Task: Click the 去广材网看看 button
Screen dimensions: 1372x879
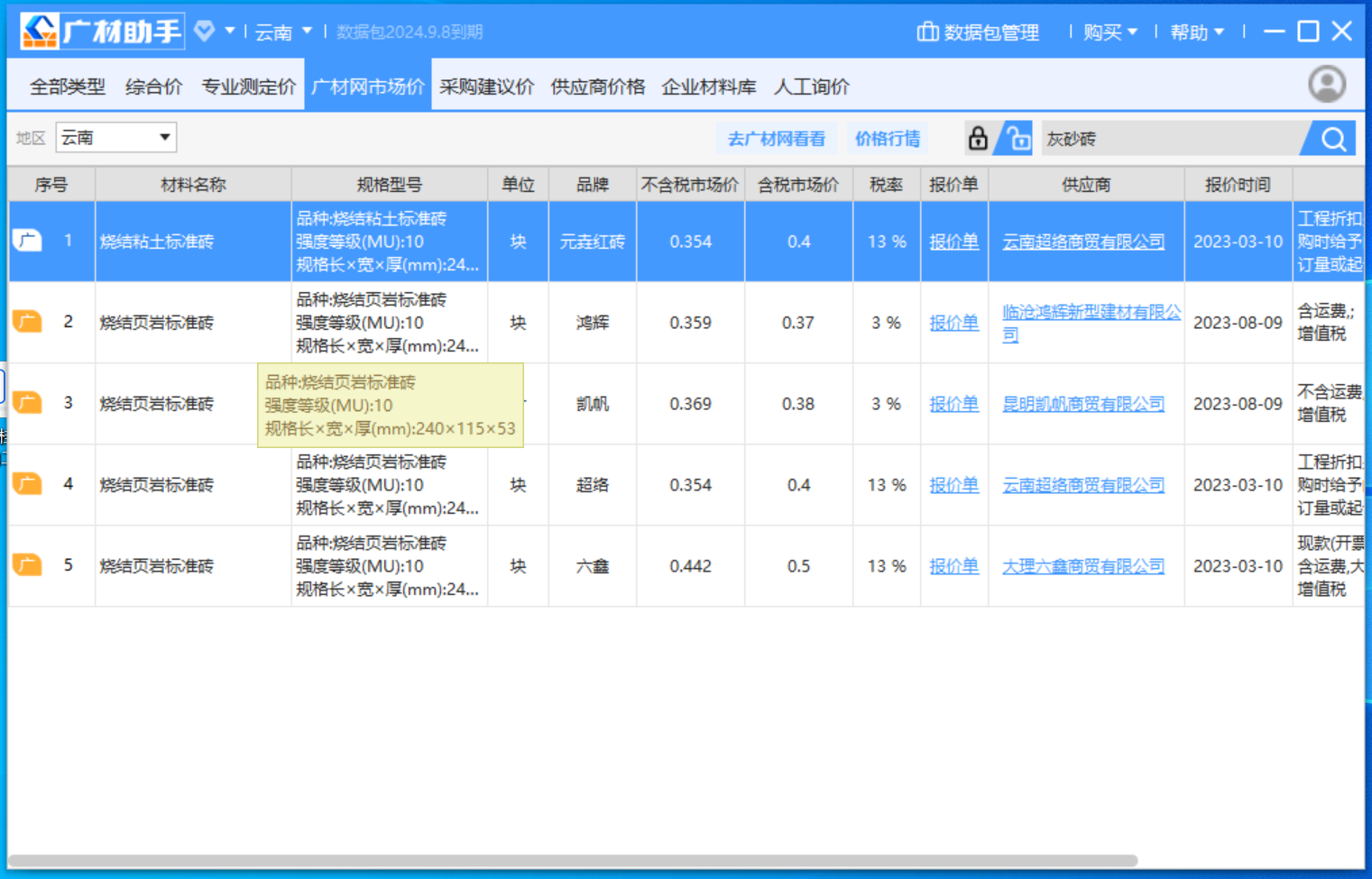Action: (x=777, y=139)
